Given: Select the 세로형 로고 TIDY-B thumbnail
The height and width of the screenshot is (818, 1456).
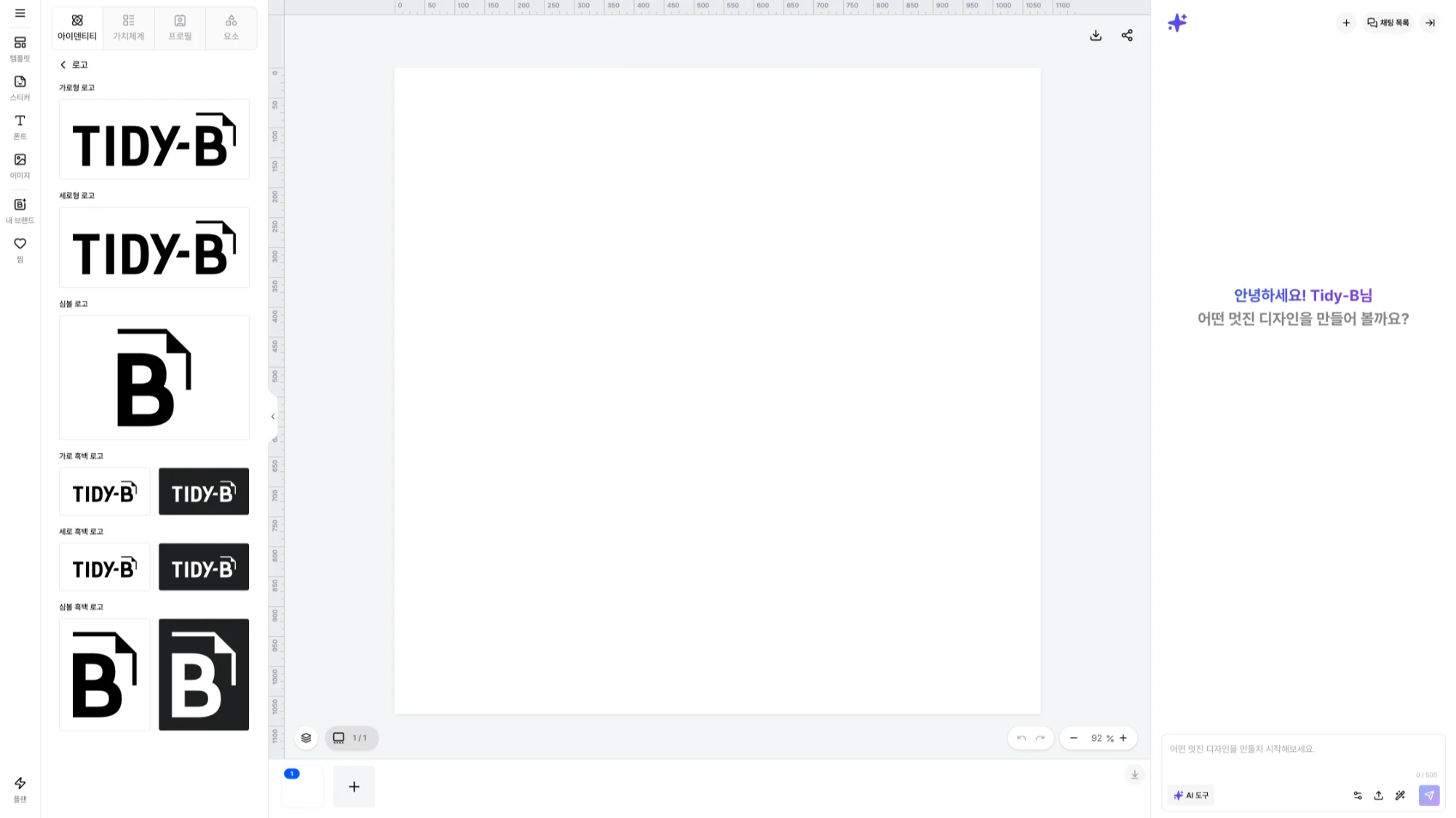Looking at the screenshot, I should click(x=154, y=248).
